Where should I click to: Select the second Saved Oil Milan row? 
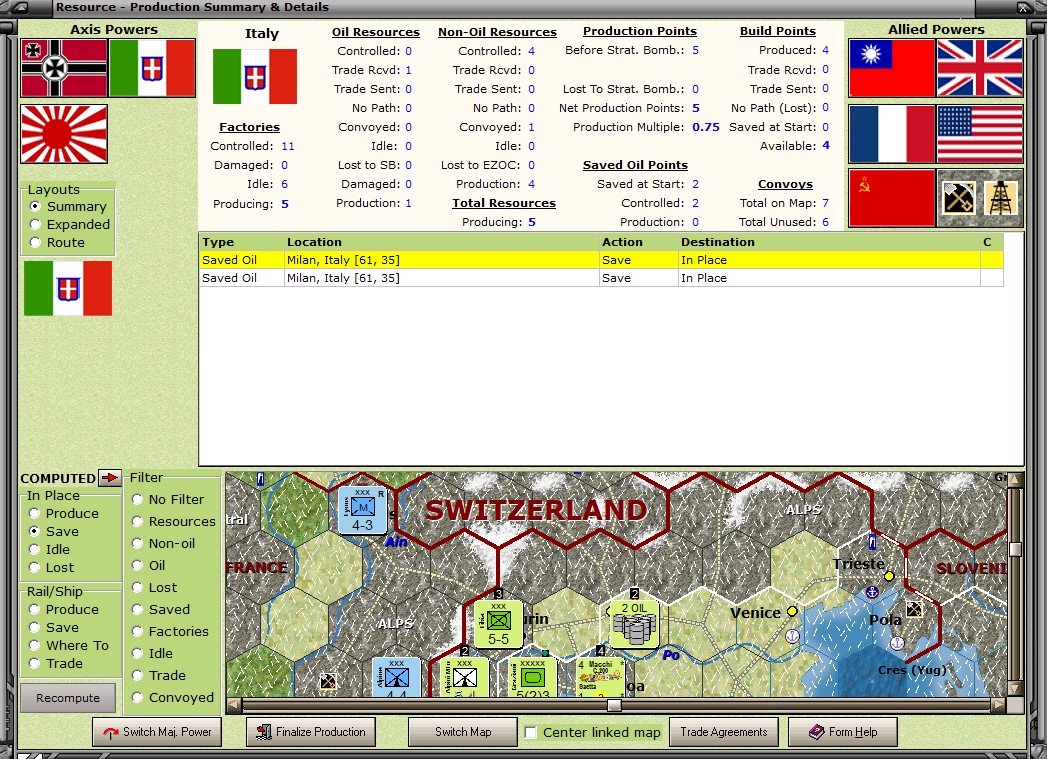(601, 278)
